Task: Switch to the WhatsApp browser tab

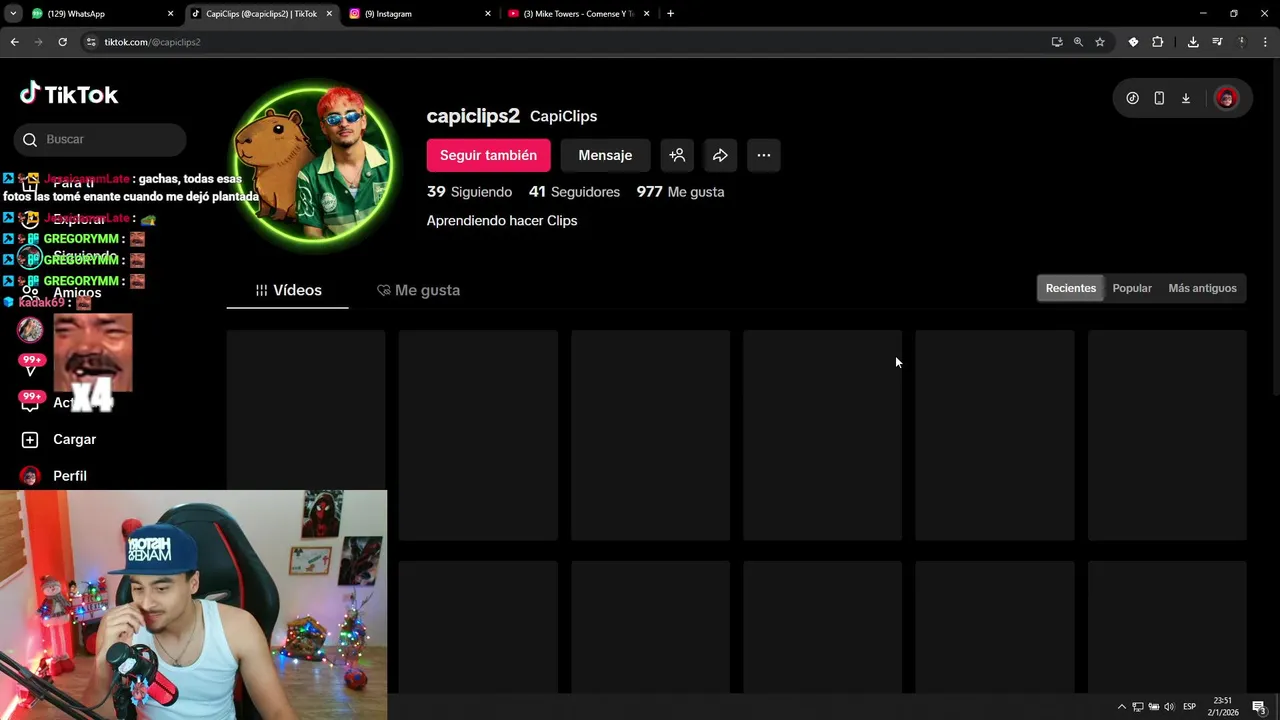Action: (x=100, y=14)
